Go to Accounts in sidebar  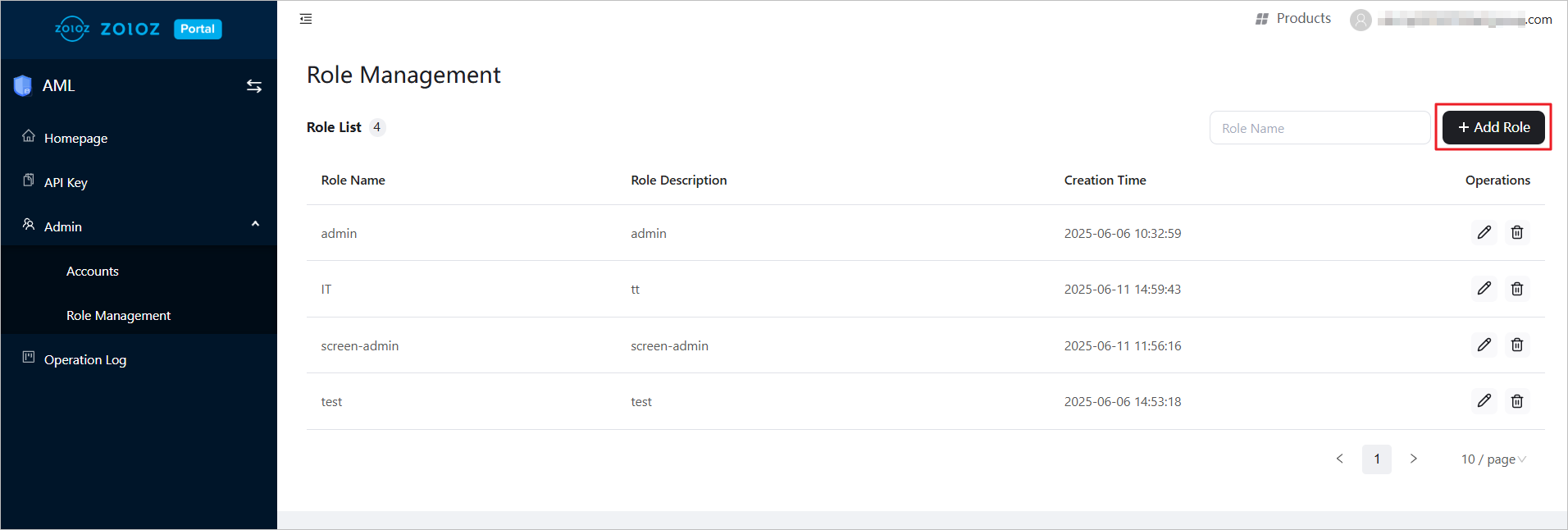(93, 272)
